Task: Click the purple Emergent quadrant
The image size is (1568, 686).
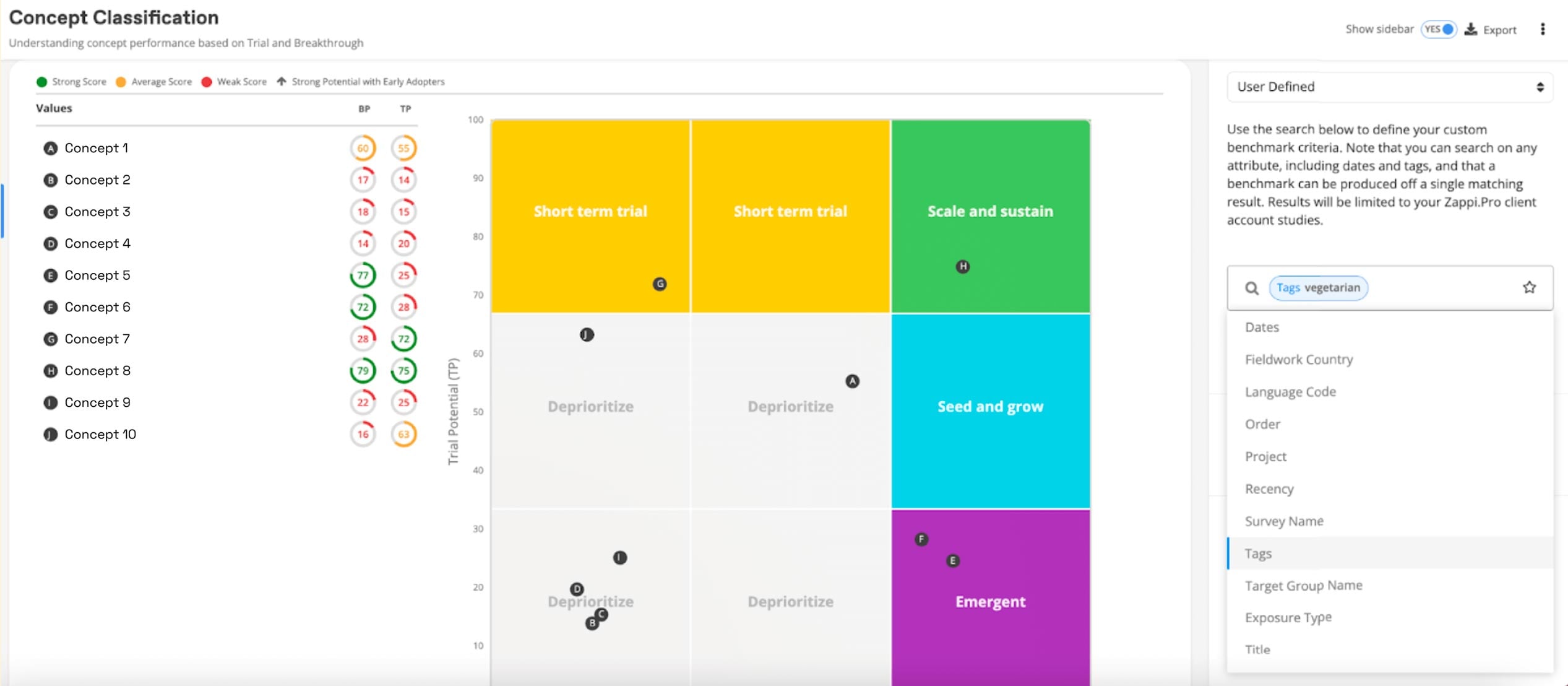Action: pos(990,597)
